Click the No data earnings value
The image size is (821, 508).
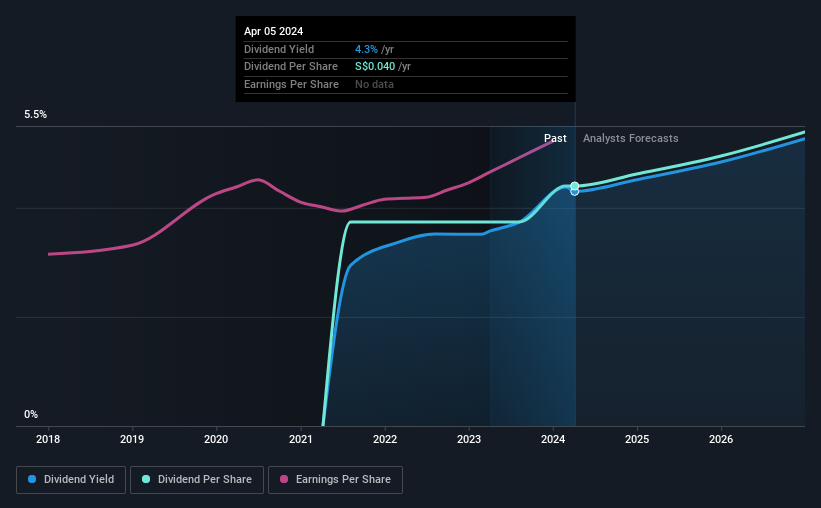point(374,84)
